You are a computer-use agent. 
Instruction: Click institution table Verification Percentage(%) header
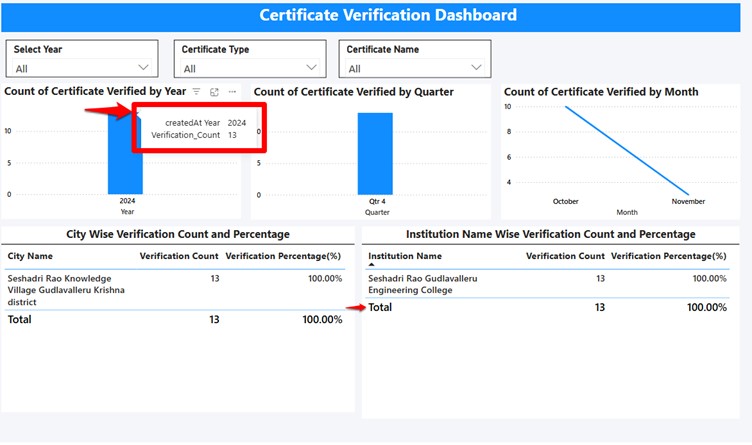pos(668,256)
